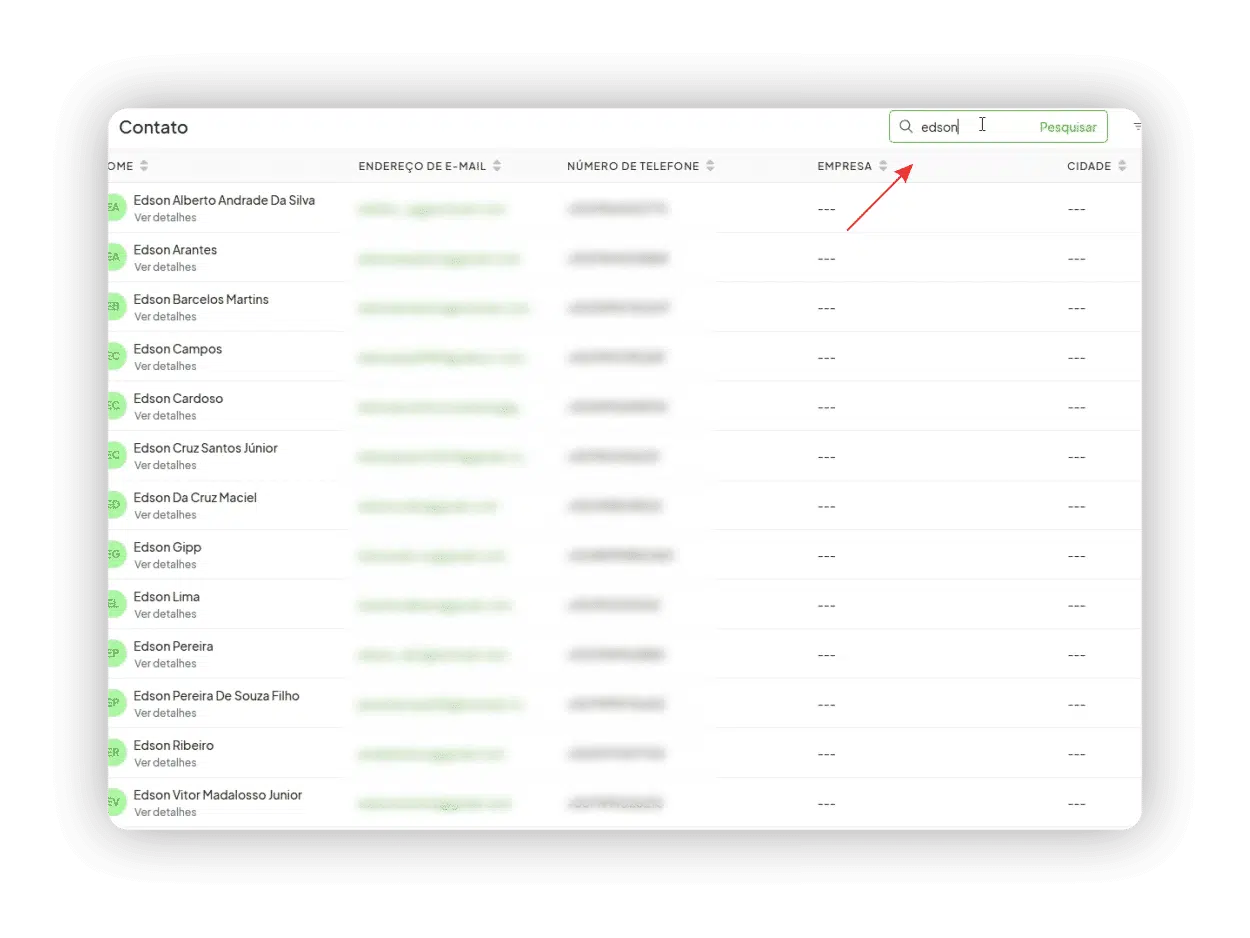Select name Edson Lima
The height and width of the screenshot is (938, 1250).
tap(167, 597)
